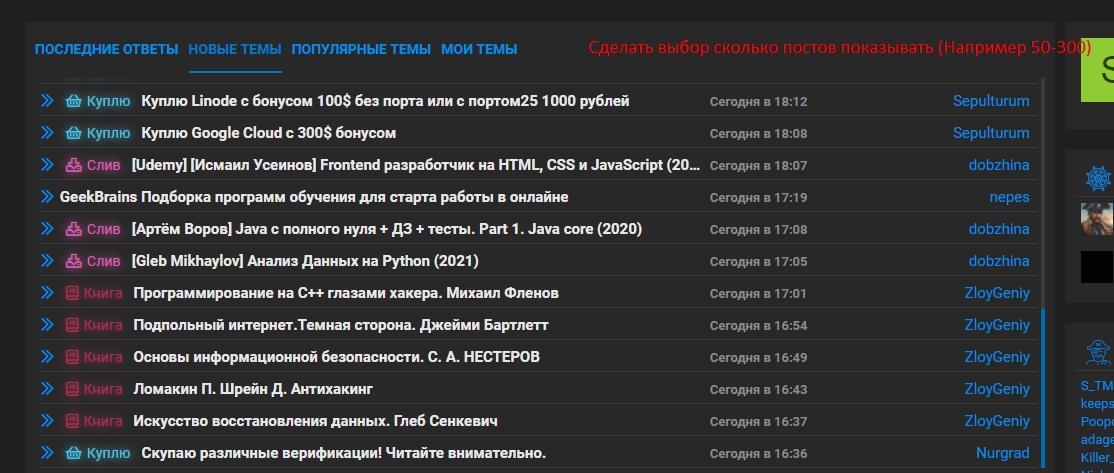Click chevron icon beside the Udemy Frontend thread
This screenshot has height=473, width=1114.
[x=47, y=165]
